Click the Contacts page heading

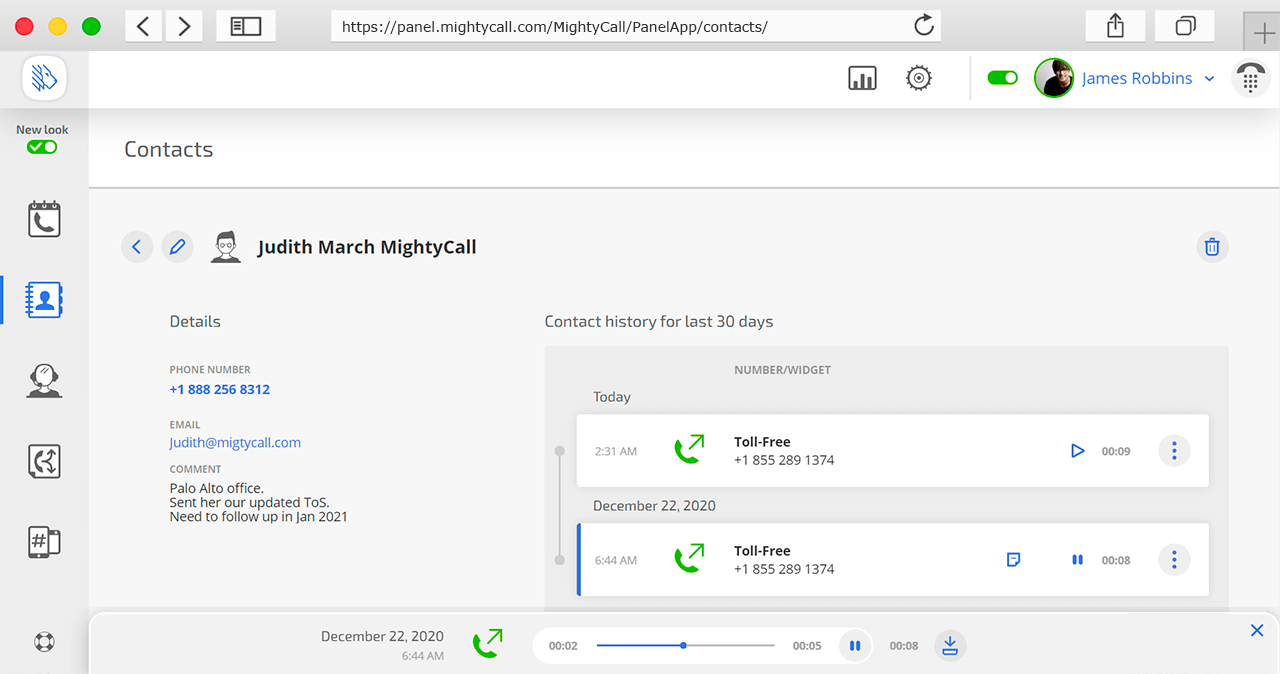[x=168, y=149]
